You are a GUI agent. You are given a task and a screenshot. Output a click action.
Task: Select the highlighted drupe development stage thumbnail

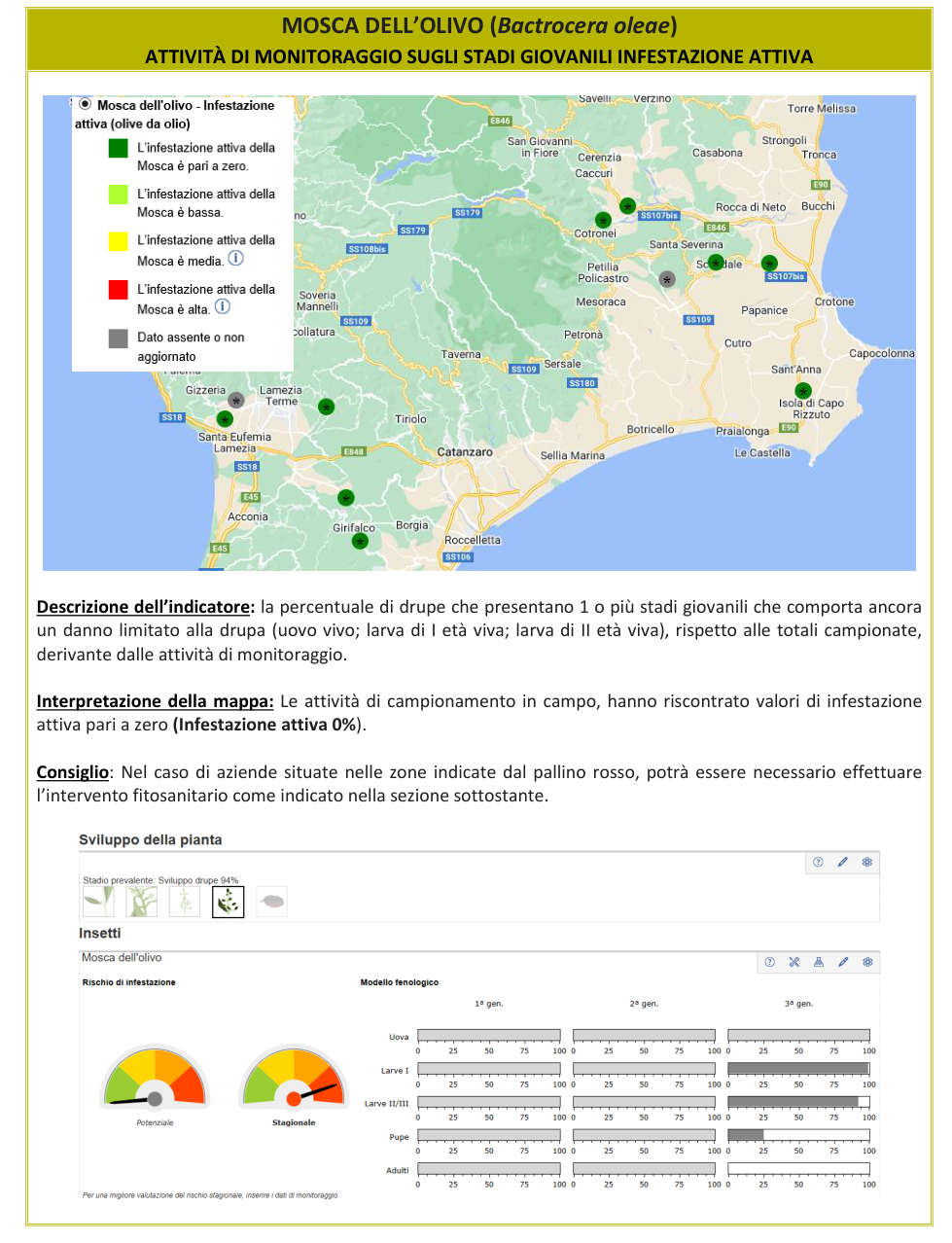click(x=229, y=902)
